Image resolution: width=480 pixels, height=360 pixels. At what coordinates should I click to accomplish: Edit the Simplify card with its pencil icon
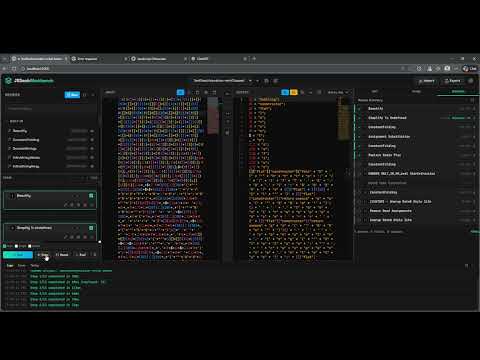66,237
